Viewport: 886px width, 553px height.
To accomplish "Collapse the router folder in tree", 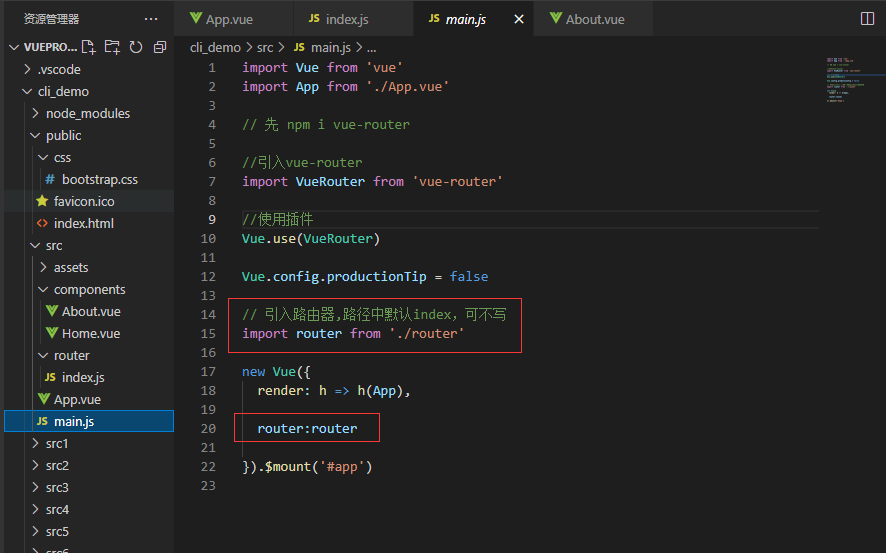I will coord(44,355).
